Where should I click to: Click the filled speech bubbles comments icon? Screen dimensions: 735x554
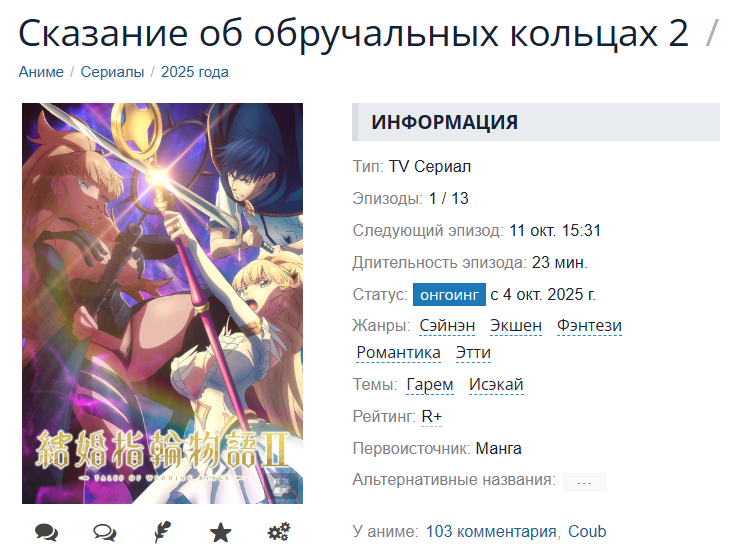pyautogui.click(x=46, y=532)
